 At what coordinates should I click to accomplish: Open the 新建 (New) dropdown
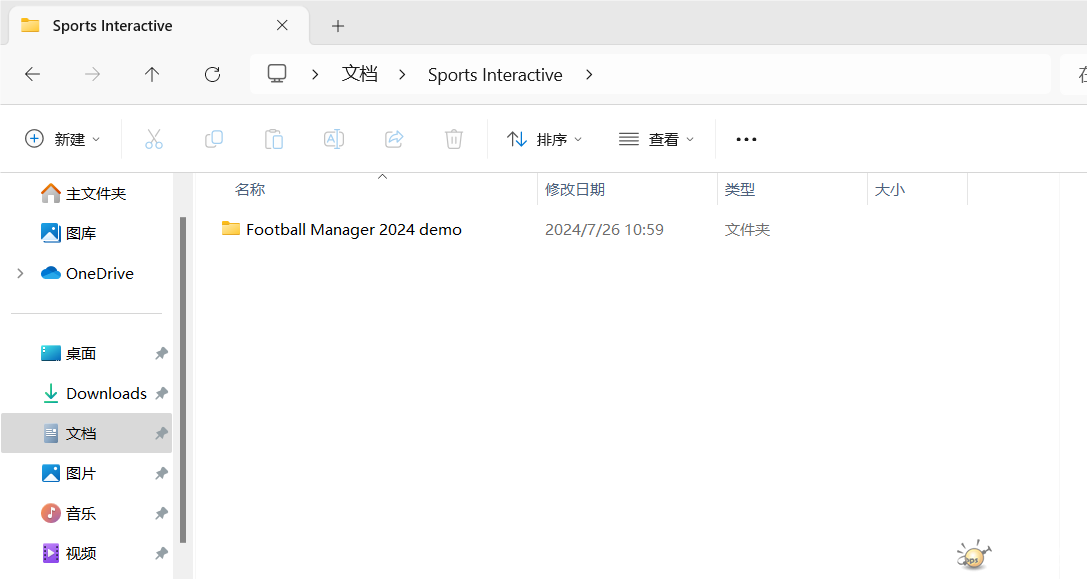click(x=62, y=139)
